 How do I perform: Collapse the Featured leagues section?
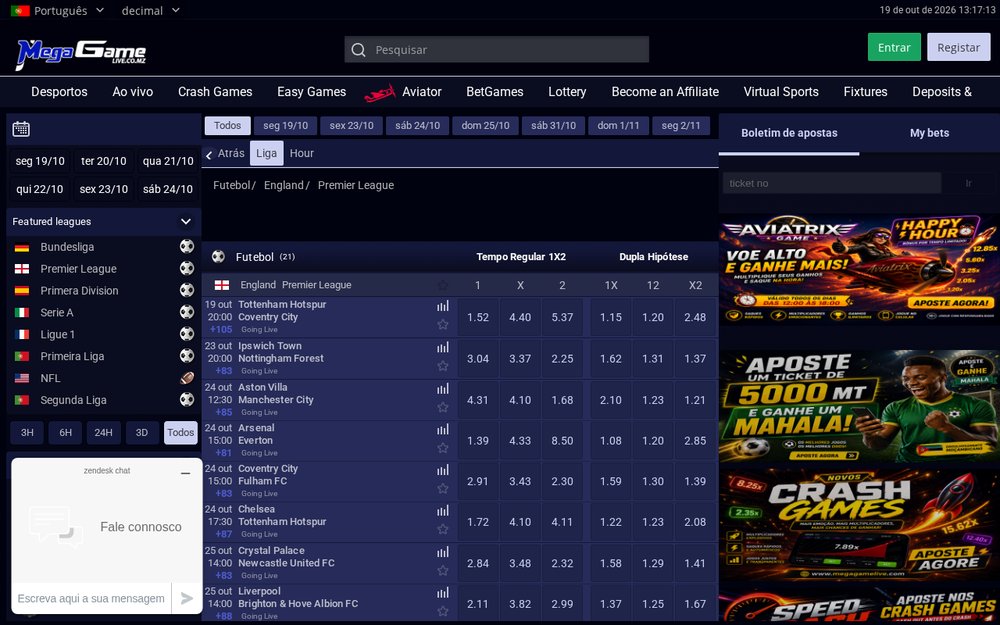(x=186, y=221)
